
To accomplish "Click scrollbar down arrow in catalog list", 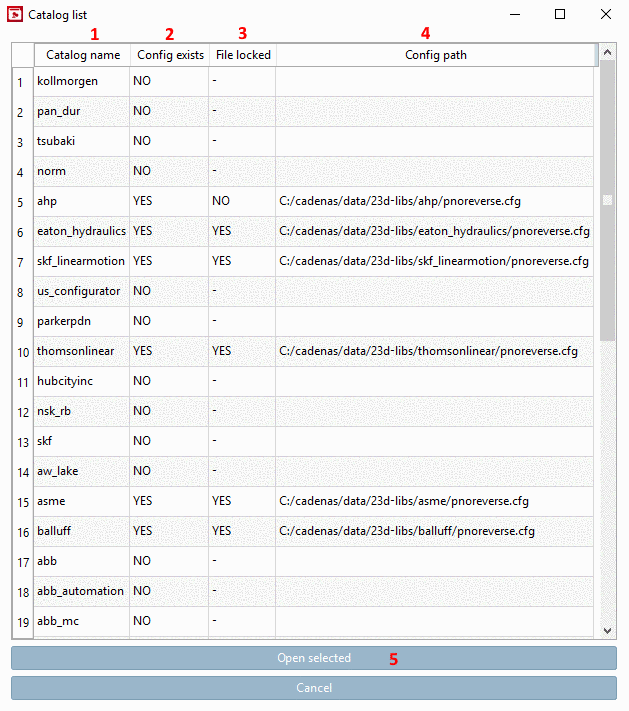I will 608,631.
